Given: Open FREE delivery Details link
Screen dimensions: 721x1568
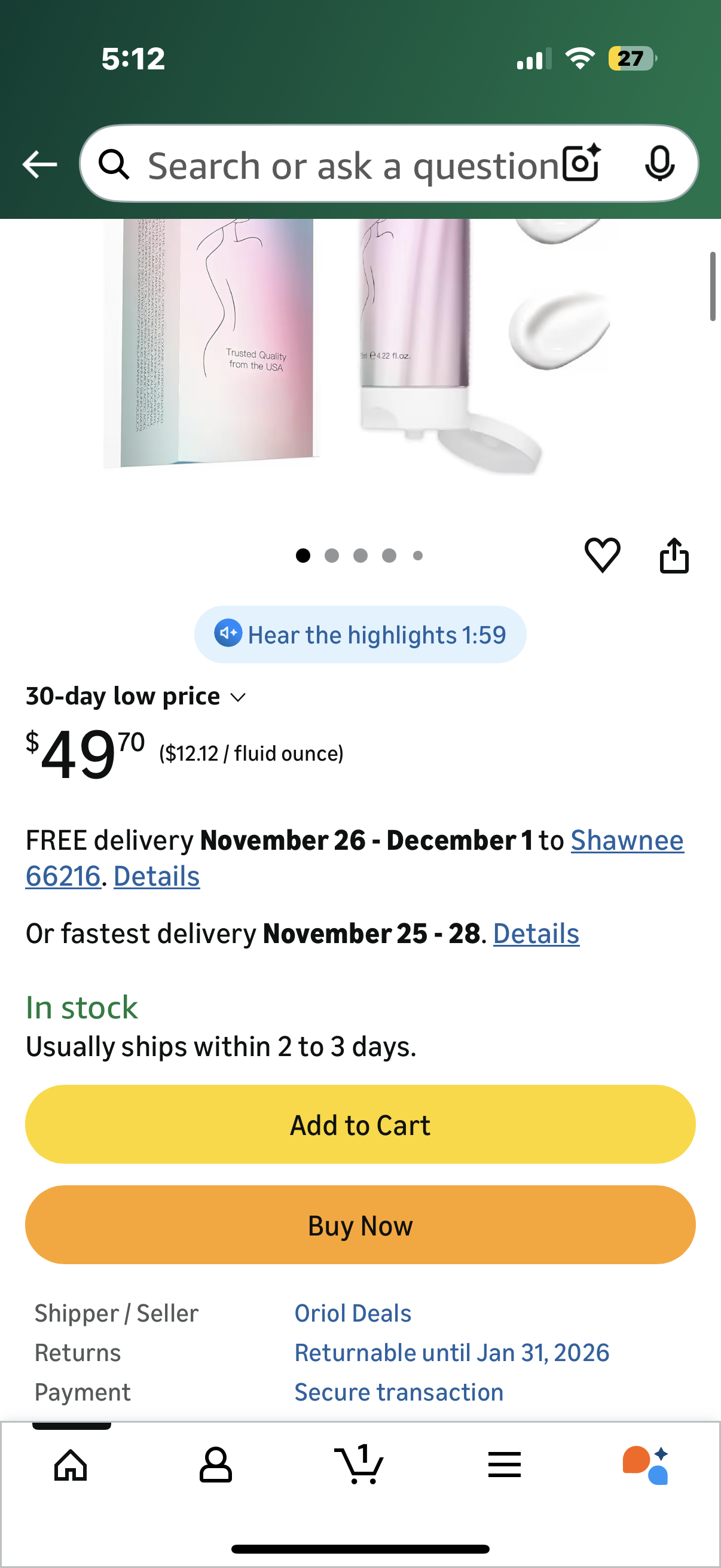Looking at the screenshot, I should coord(157,877).
